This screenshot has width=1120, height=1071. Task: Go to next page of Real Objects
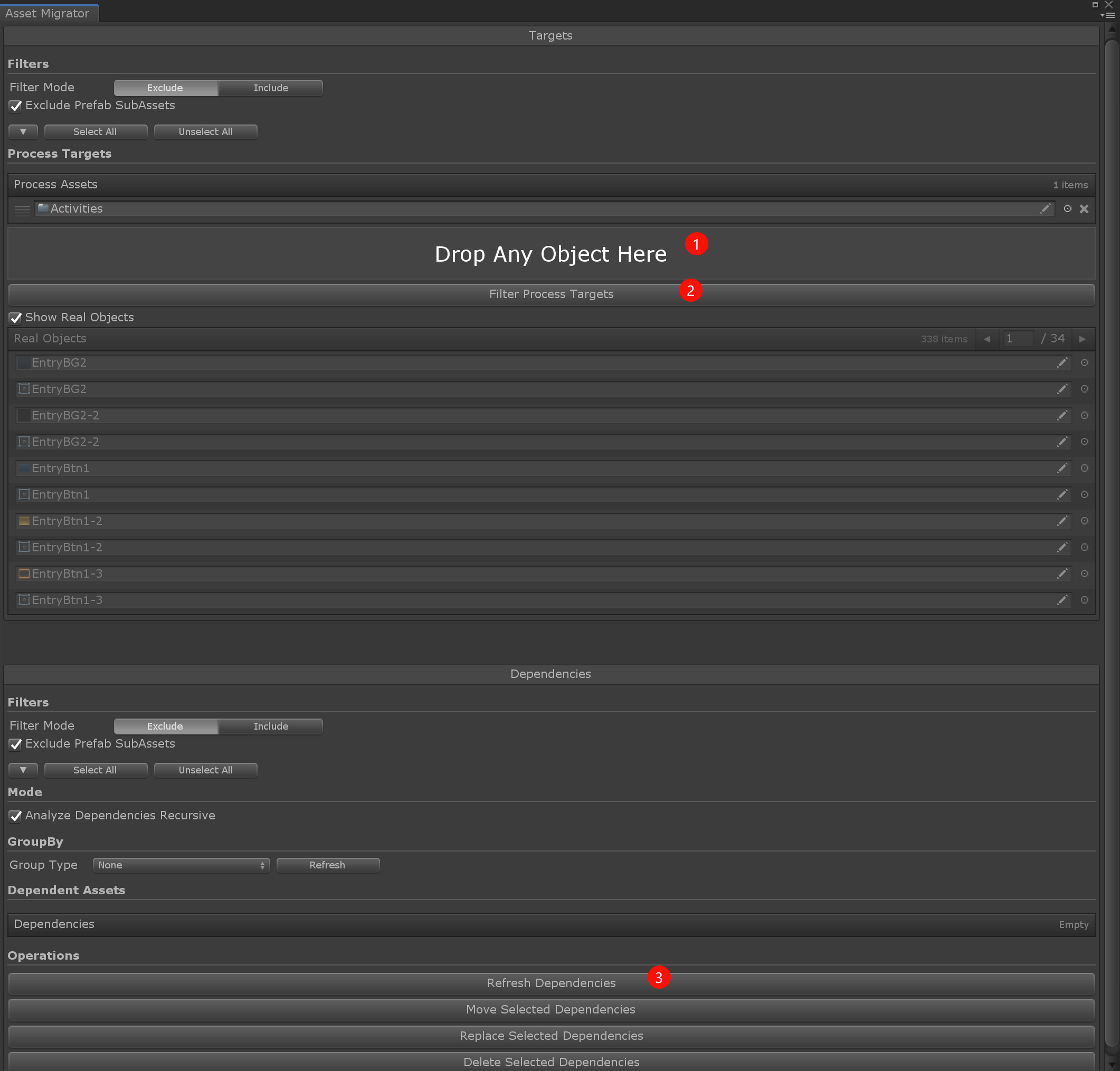[1081, 339]
